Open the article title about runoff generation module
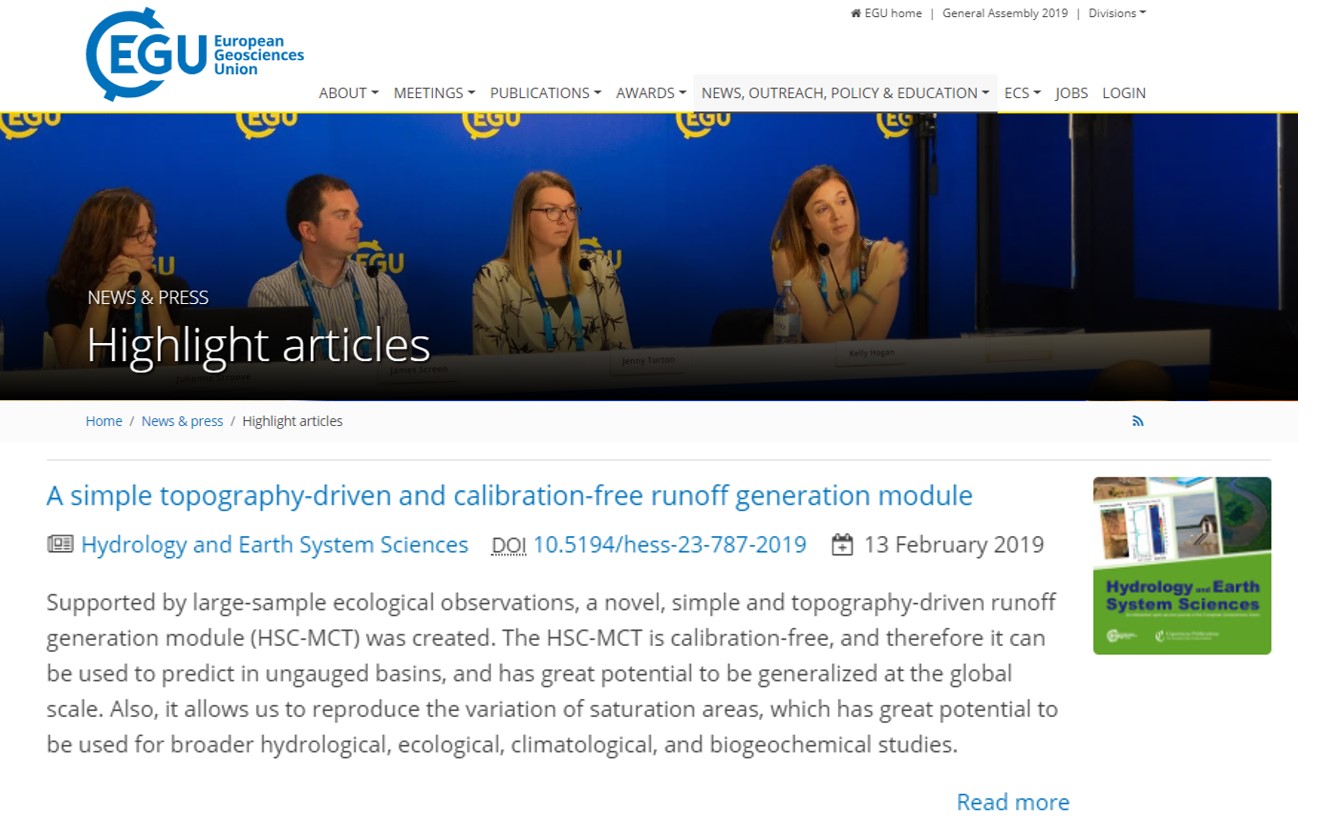 (509, 495)
